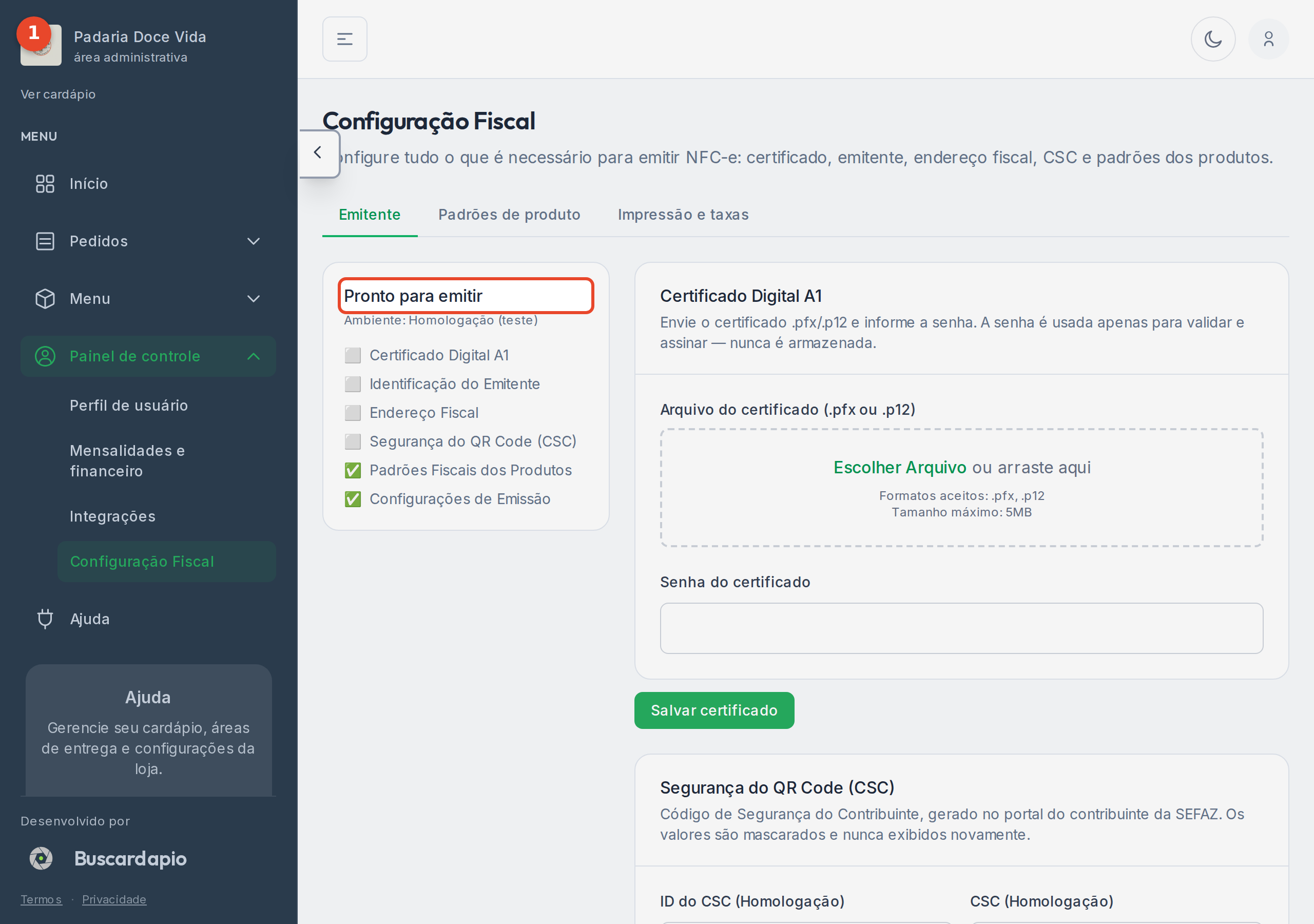Click the Salvar certificado button

pyautogui.click(x=713, y=710)
